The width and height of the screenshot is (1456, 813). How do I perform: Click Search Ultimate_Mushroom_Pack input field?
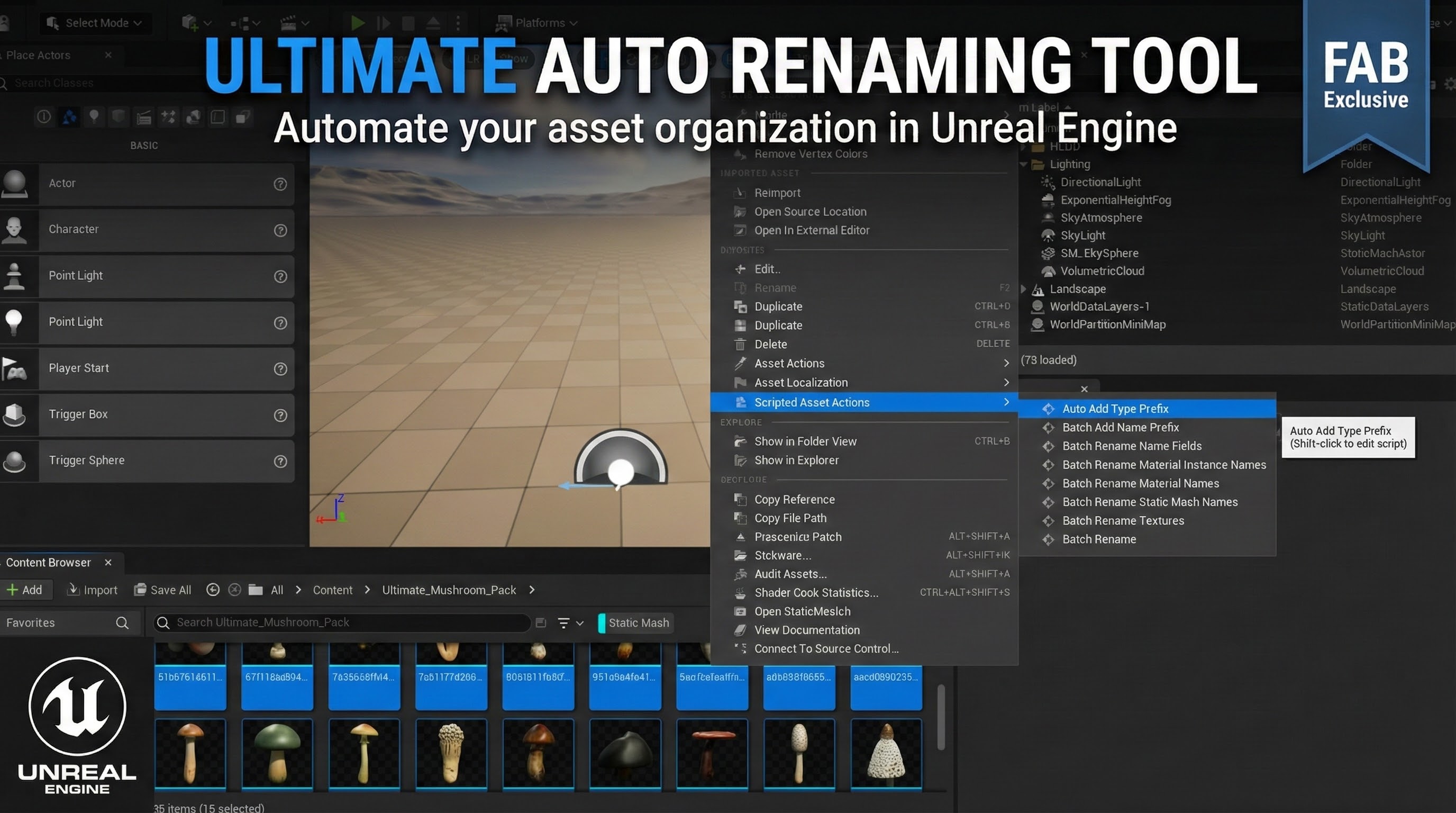342,622
